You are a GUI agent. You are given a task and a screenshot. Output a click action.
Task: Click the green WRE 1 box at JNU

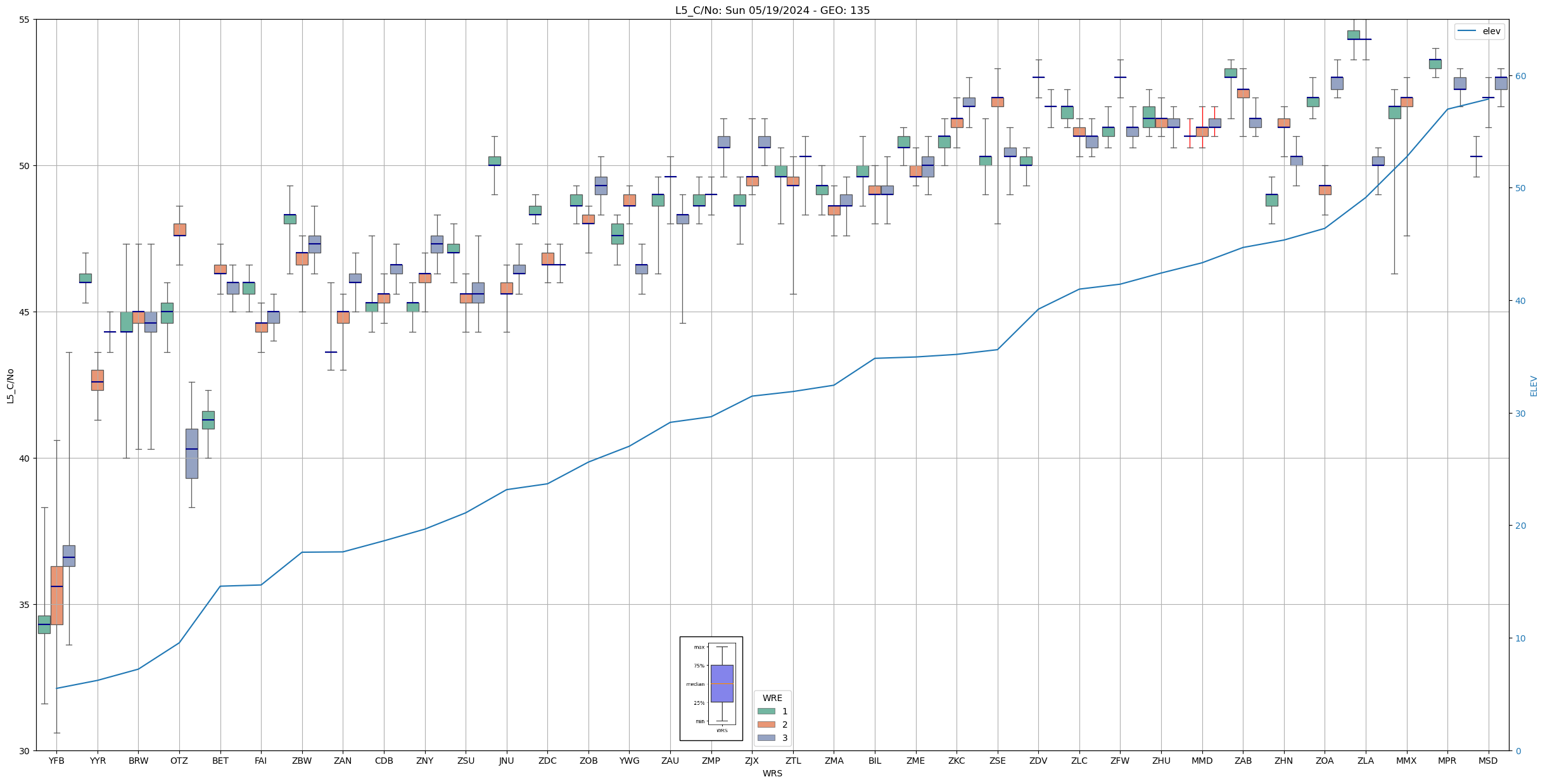pos(494,161)
